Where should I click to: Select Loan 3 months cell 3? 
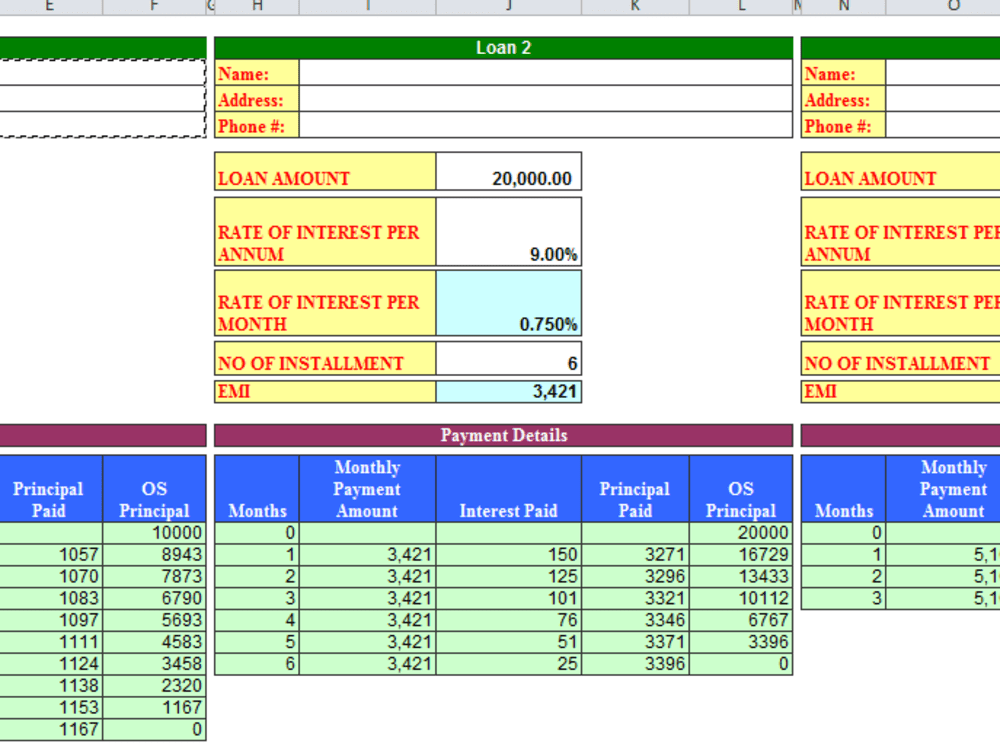(844, 598)
